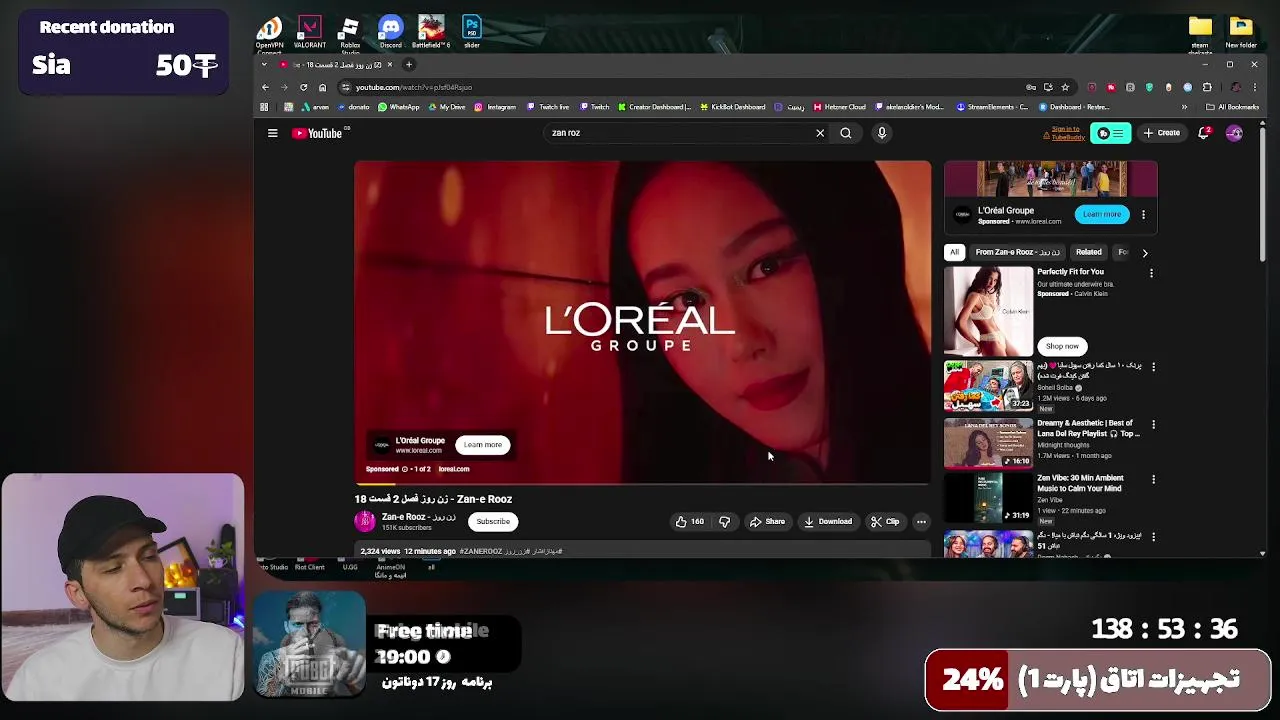
Task: Launch the Discord desktop shortcut
Action: click(x=391, y=32)
